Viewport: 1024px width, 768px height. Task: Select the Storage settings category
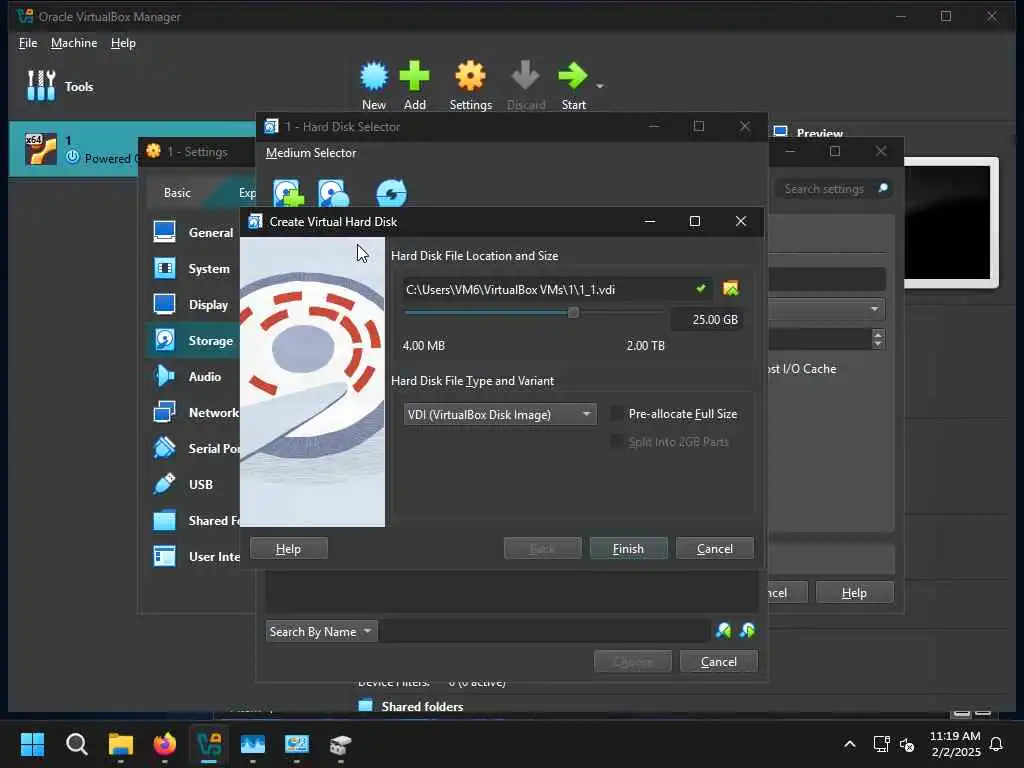pyautogui.click(x=193, y=340)
